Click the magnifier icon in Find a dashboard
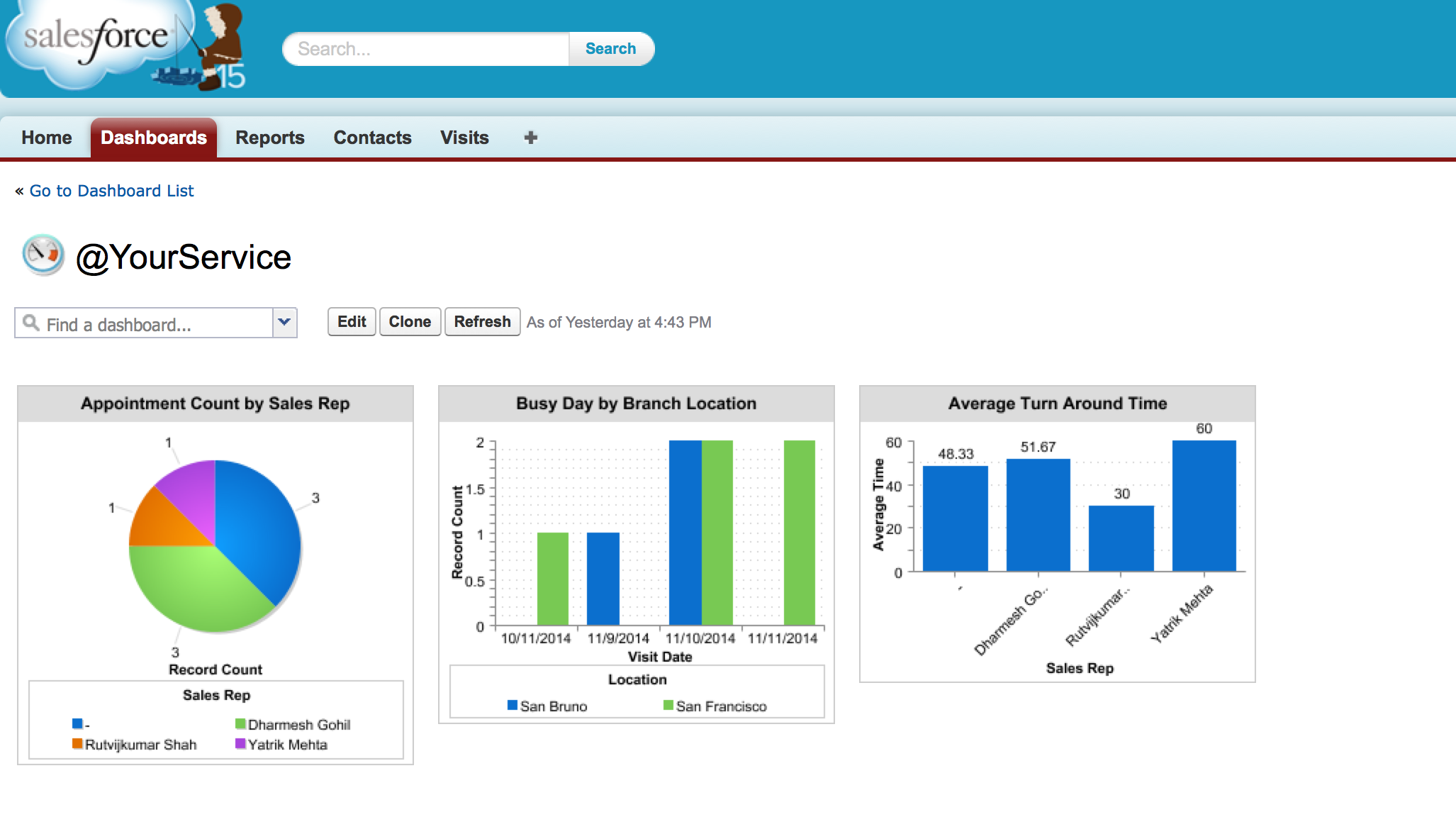This screenshot has width=1456, height=817. point(31,323)
